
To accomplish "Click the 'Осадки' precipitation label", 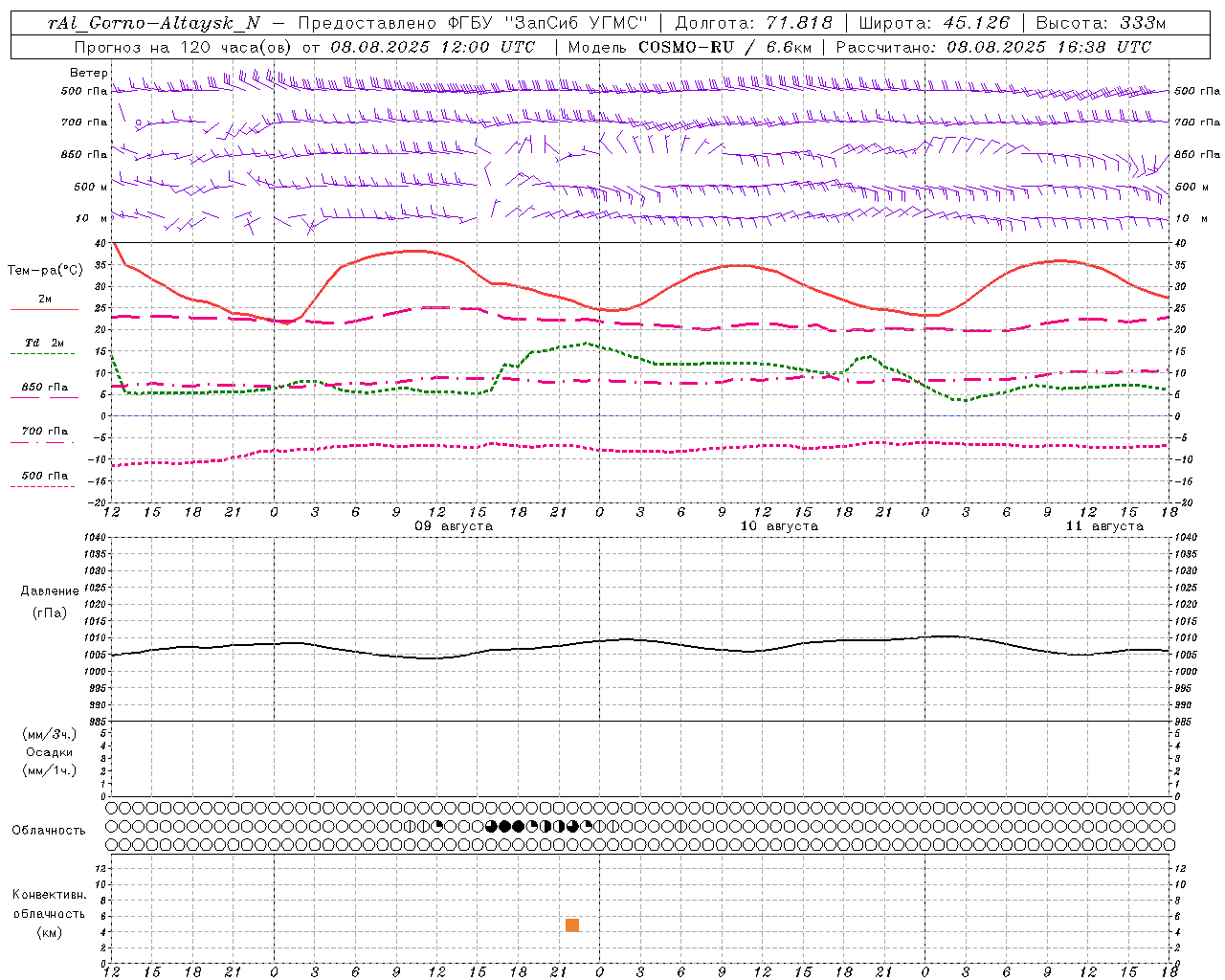I will tap(50, 752).
